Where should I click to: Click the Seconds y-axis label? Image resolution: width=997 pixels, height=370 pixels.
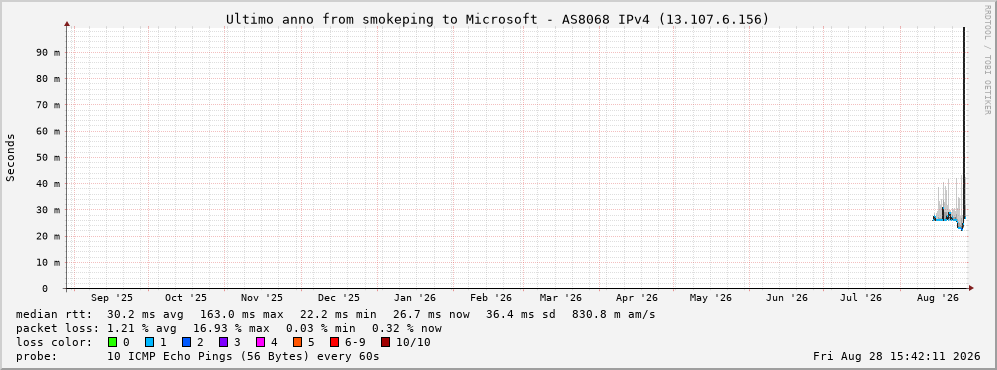(11, 157)
